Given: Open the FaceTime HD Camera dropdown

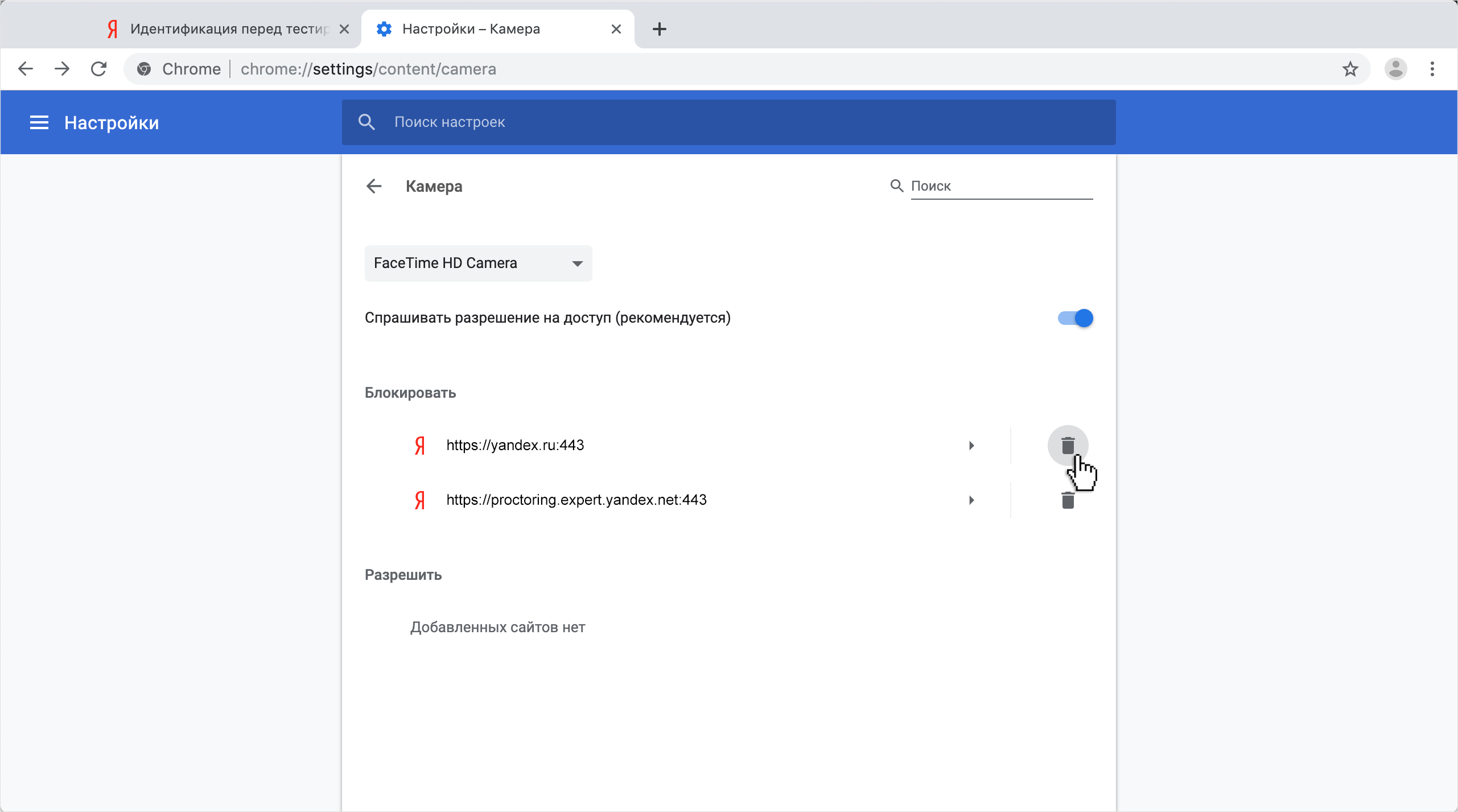Looking at the screenshot, I should tap(478, 263).
